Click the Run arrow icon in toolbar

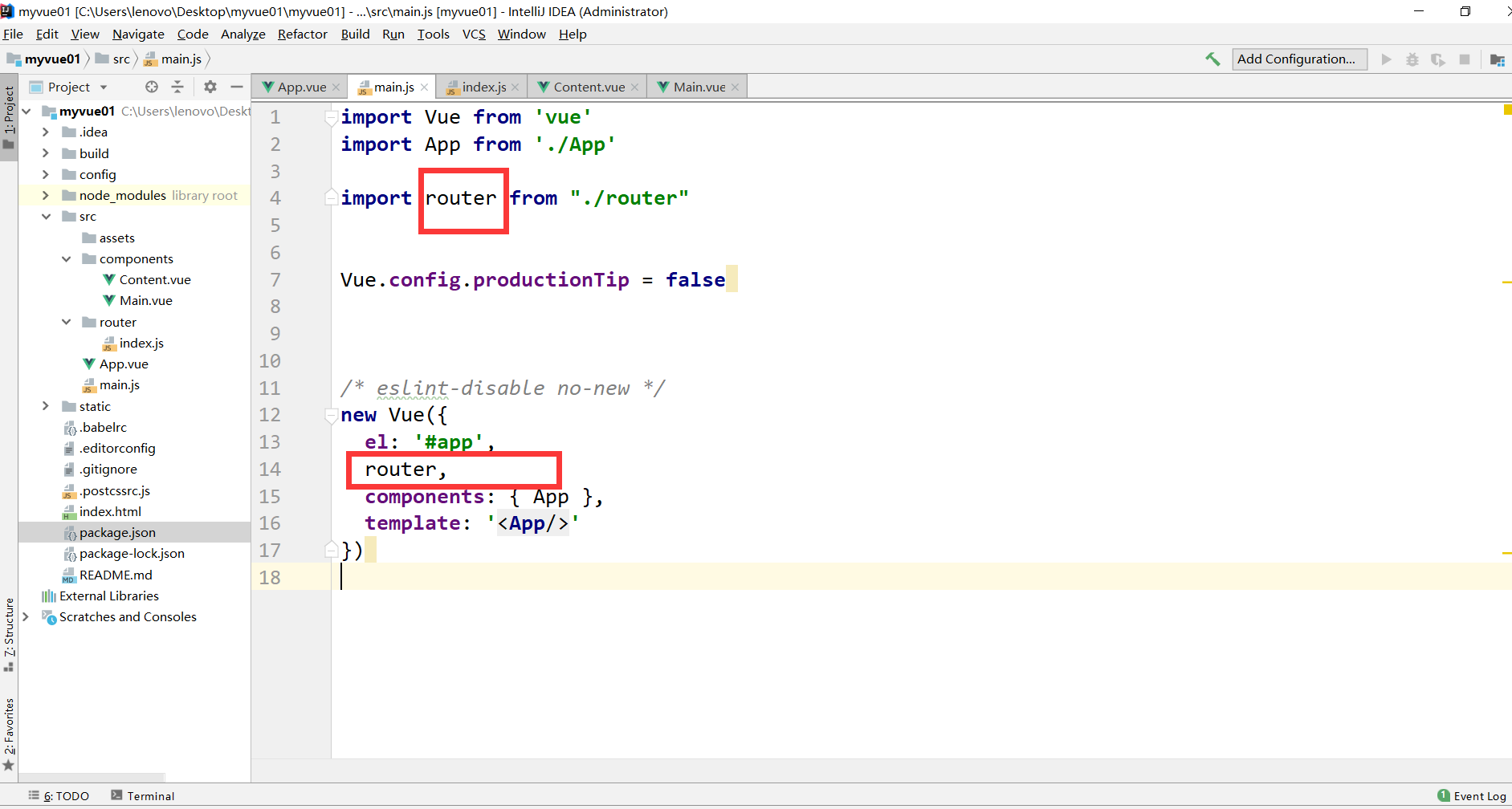tap(1386, 59)
